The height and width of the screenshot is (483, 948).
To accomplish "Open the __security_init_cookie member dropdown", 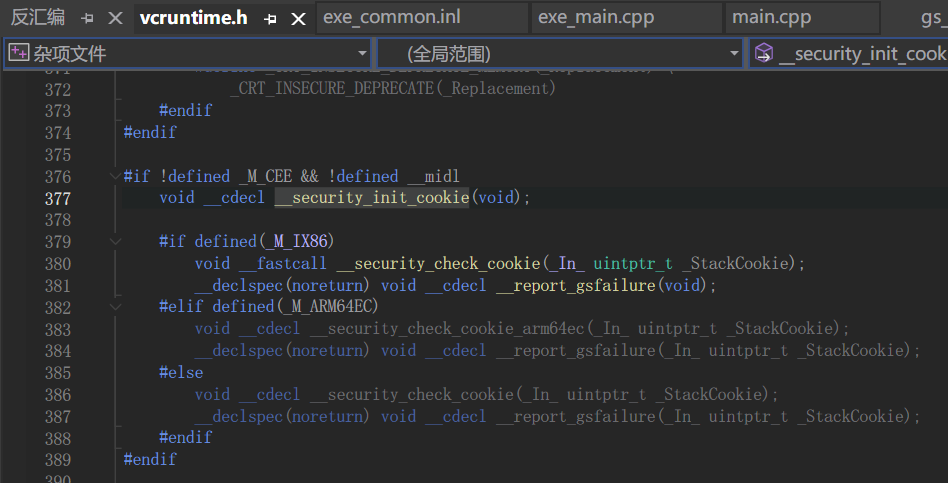I will (x=849, y=54).
